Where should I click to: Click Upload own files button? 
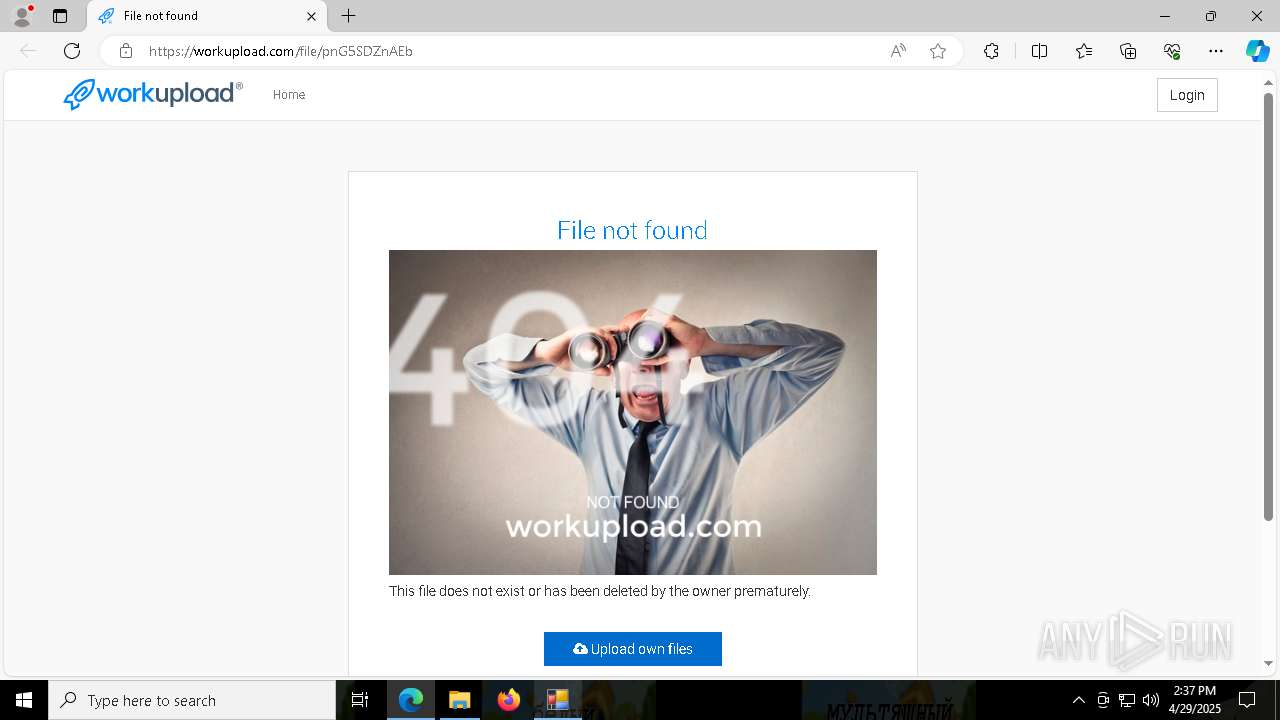[x=633, y=649]
